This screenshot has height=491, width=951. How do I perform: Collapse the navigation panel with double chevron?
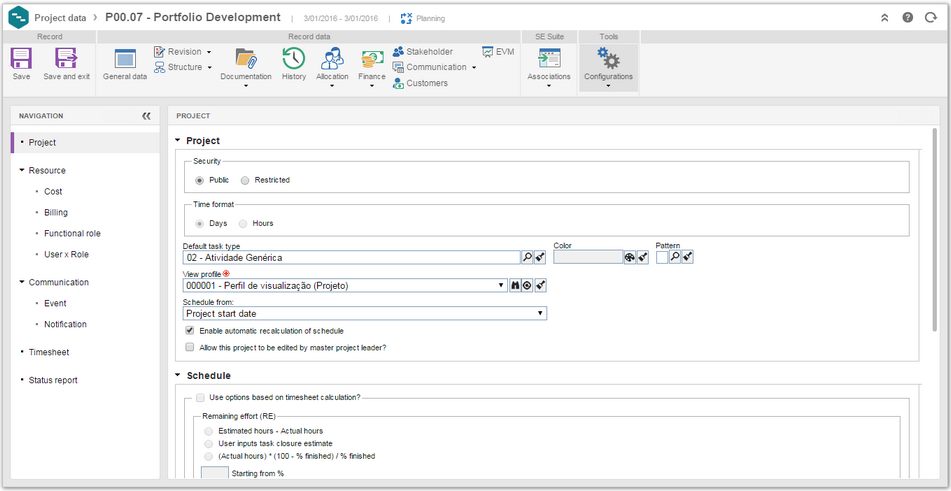(x=146, y=116)
